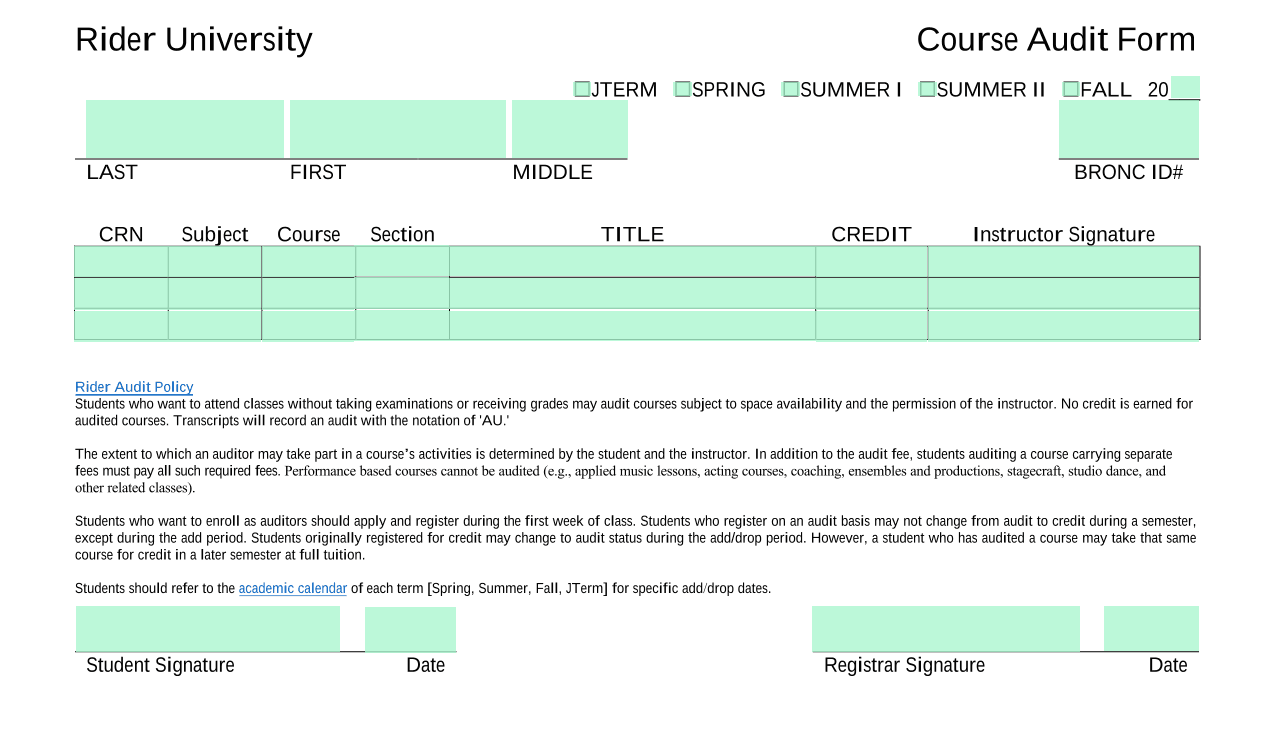This screenshot has height=750, width=1275.
Task: Tick the SUMMER II checkbox
Action: 927,89
